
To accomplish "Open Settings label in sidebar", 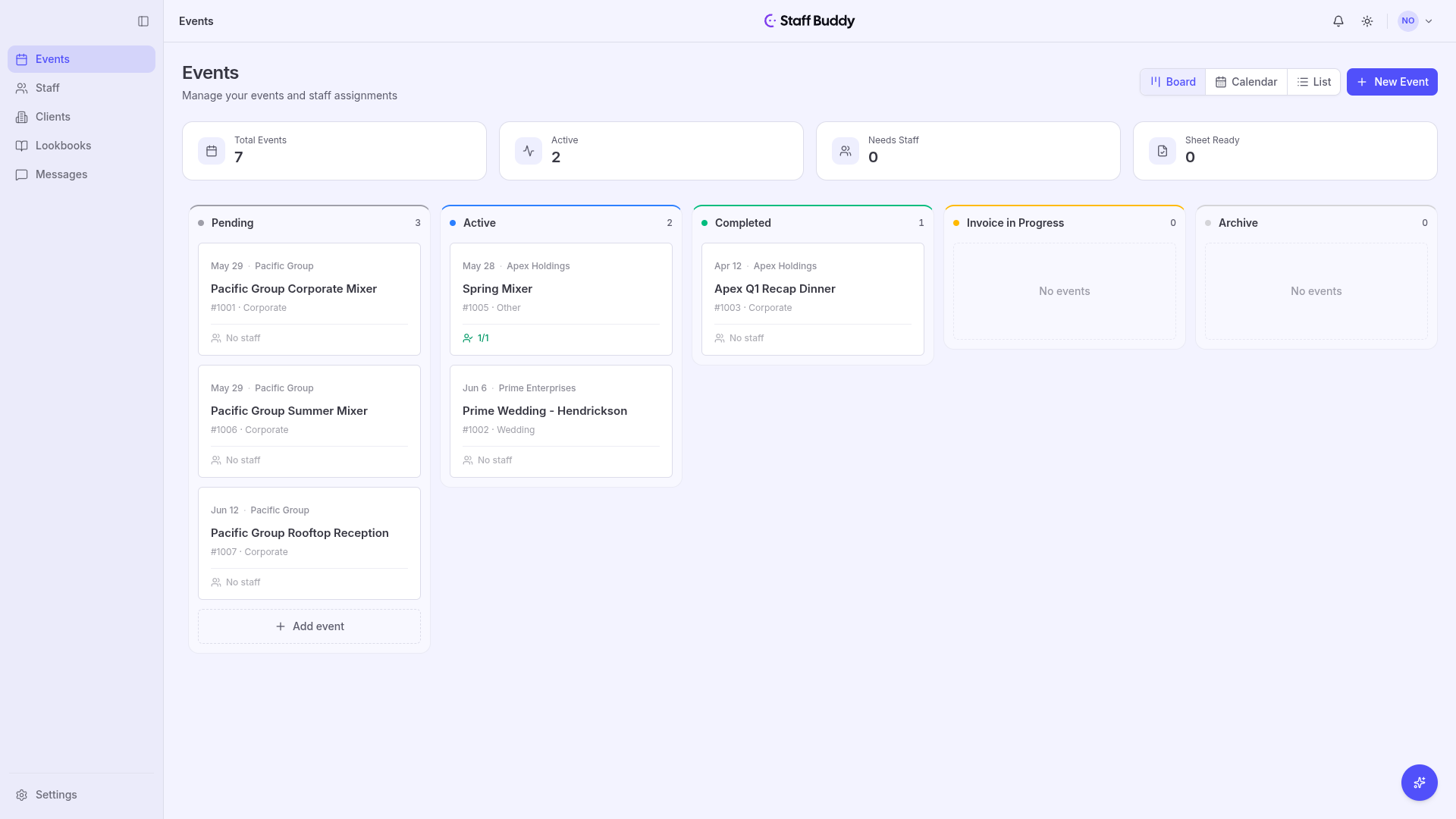I will 56,795.
